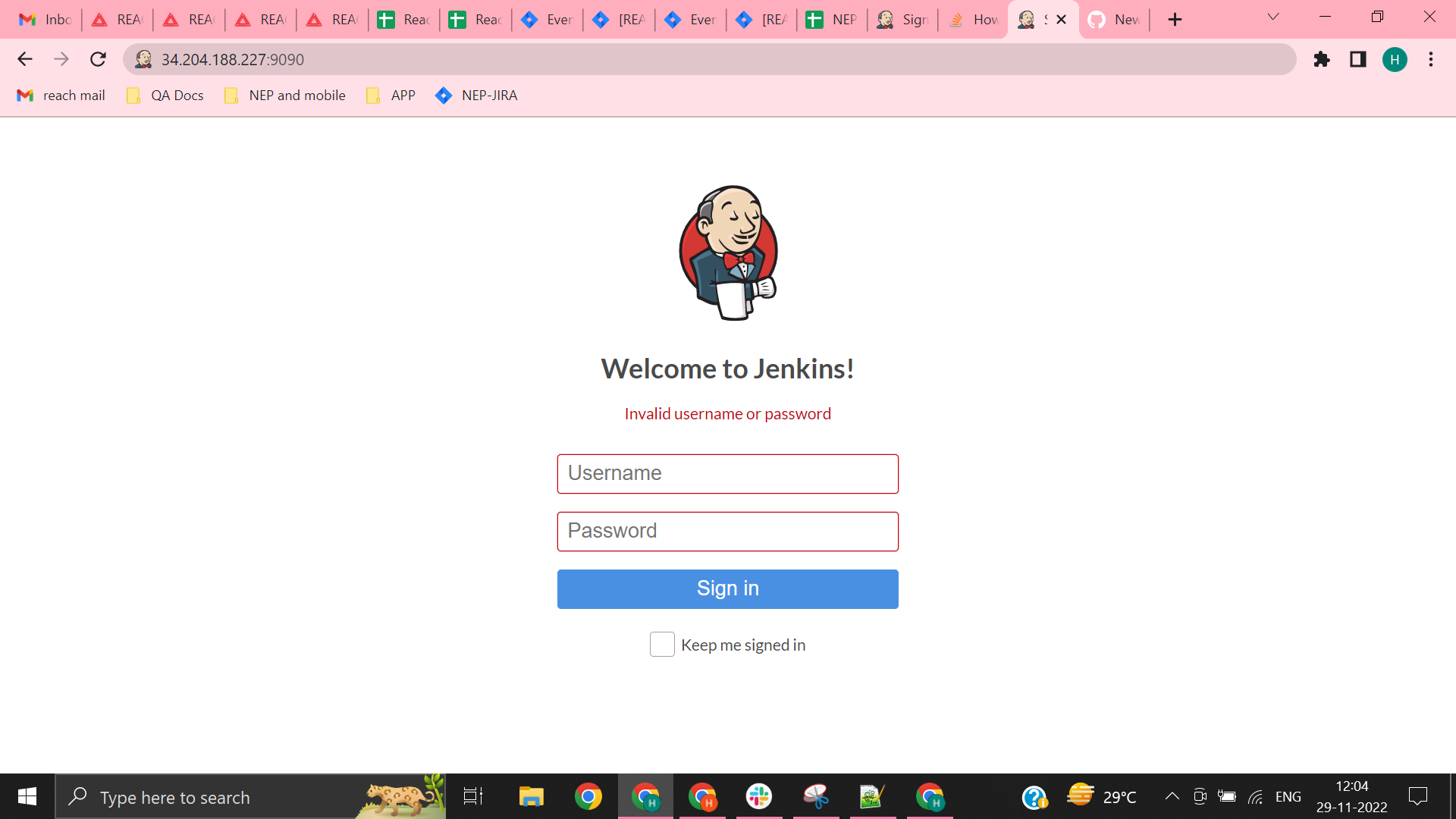Open Task View on the taskbar

coord(473,796)
